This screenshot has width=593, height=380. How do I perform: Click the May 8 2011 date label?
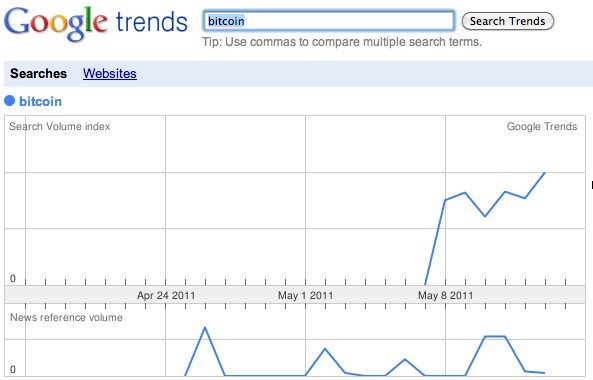coord(446,295)
